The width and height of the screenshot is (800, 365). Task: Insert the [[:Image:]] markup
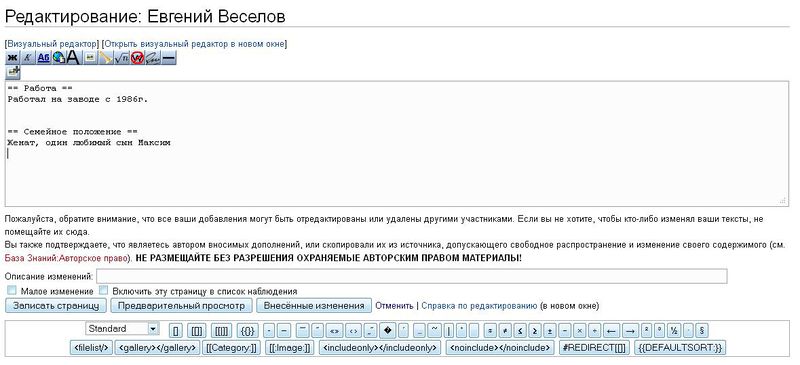tap(290, 348)
